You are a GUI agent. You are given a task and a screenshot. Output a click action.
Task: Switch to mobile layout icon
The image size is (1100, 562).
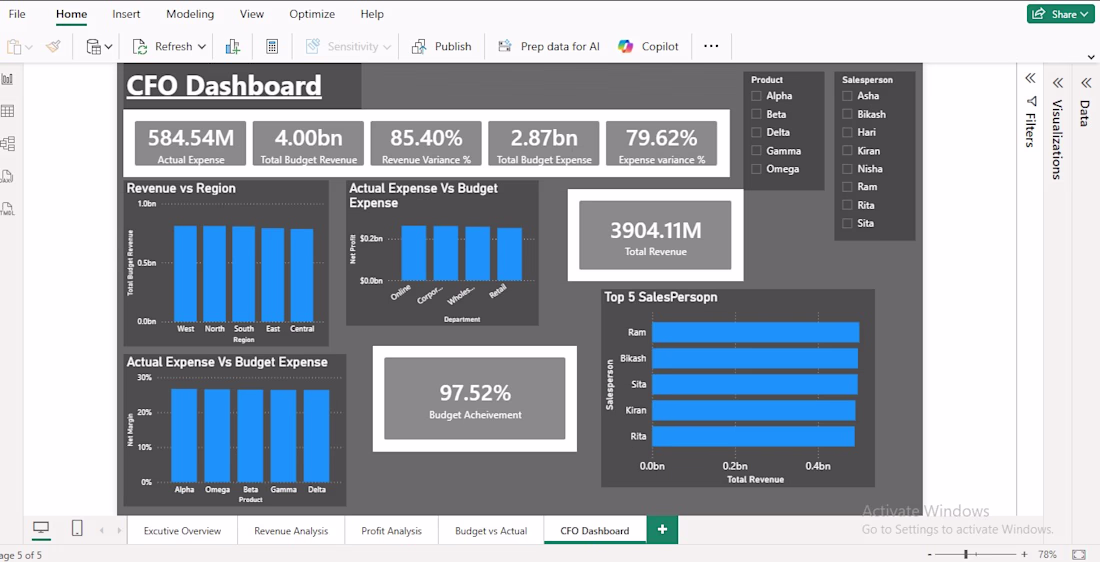point(77,528)
